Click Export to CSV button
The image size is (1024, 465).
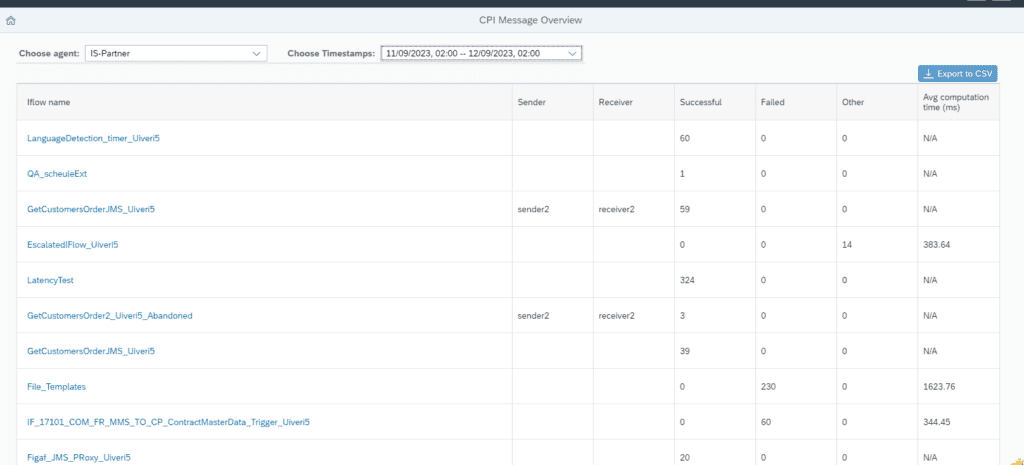[x=957, y=74]
